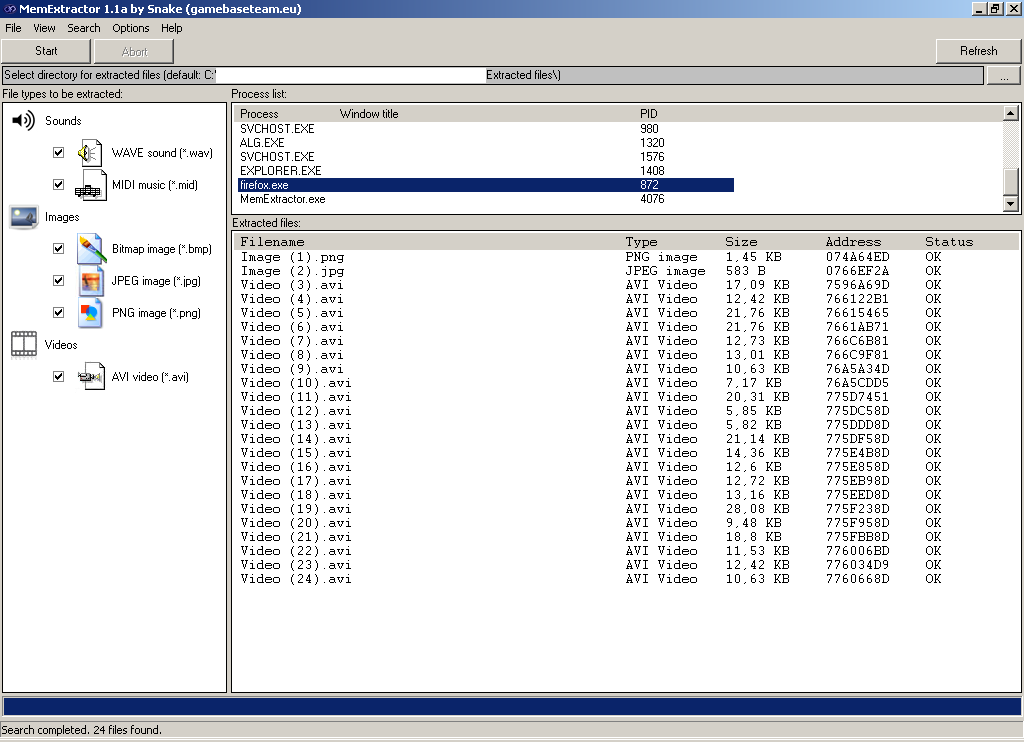Click the PNG image file icon
Viewport: 1024px width, 742px height.
(x=91, y=313)
